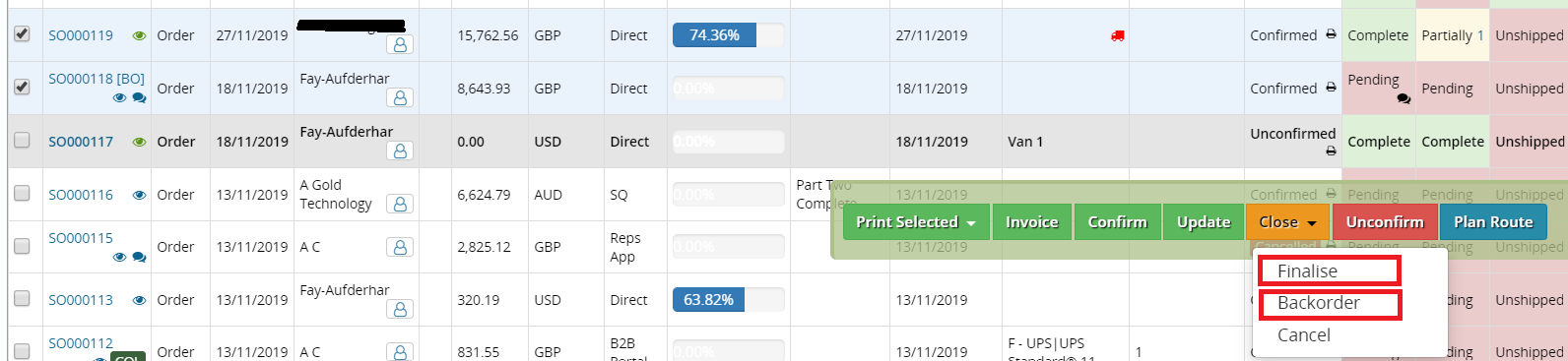Click the contact icon on SO000117's Fay-Aufderhar row
Viewport: 1568px width, 361px height.
(400, 150)
